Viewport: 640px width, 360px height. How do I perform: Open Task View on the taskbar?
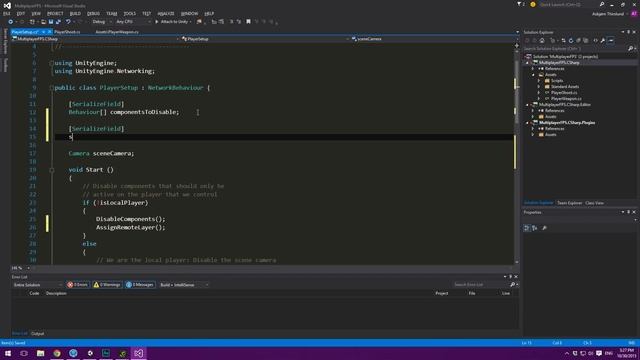pyautogui.click(x=24, y=353)
